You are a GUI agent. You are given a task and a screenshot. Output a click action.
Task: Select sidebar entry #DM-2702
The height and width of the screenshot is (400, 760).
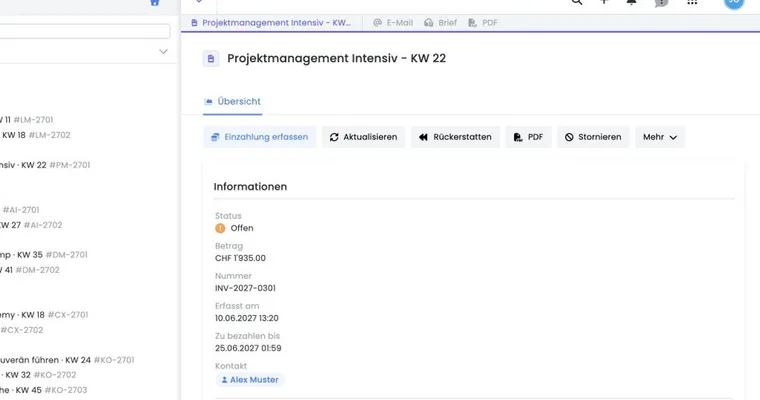(30, 270)
